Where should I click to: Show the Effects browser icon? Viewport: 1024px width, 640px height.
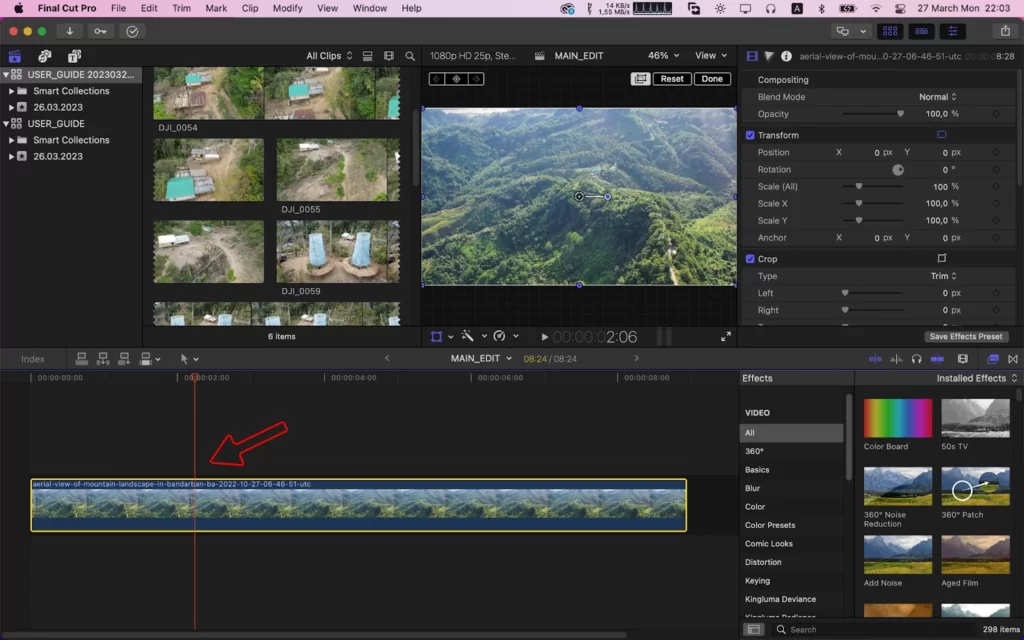[993, 359]
